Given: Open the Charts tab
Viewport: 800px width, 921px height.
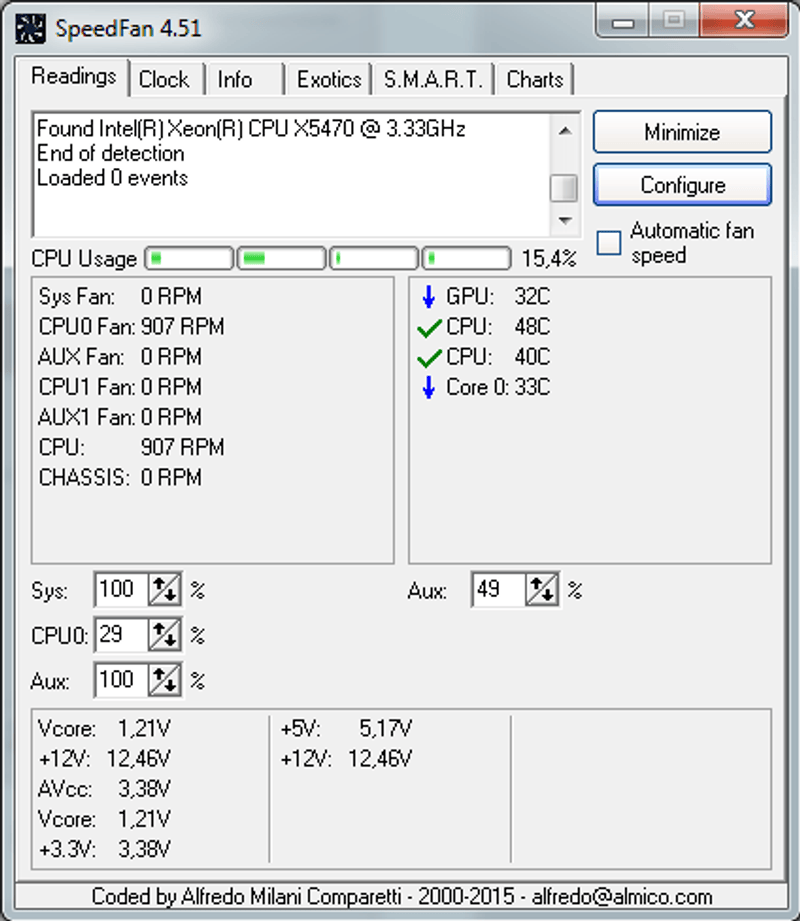Looking at the screenshot, I should pos(535,80).
